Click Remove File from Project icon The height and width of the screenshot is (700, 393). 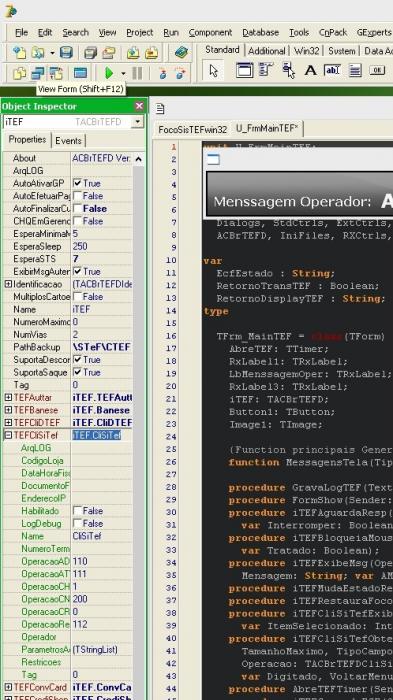[x=151, y=53]
